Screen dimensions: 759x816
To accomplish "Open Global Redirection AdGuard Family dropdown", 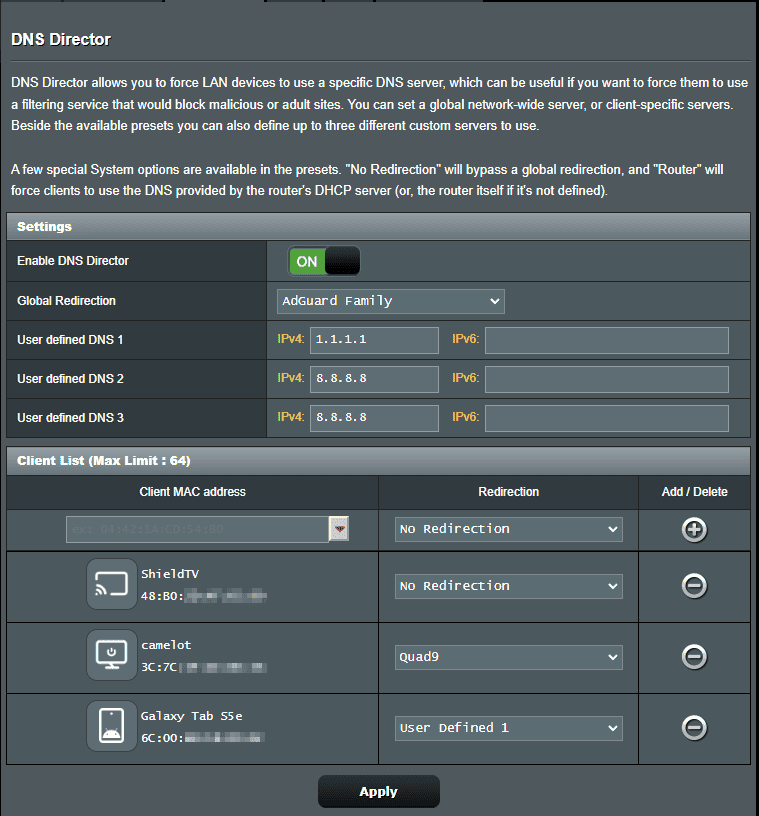I will pos(391,301).
